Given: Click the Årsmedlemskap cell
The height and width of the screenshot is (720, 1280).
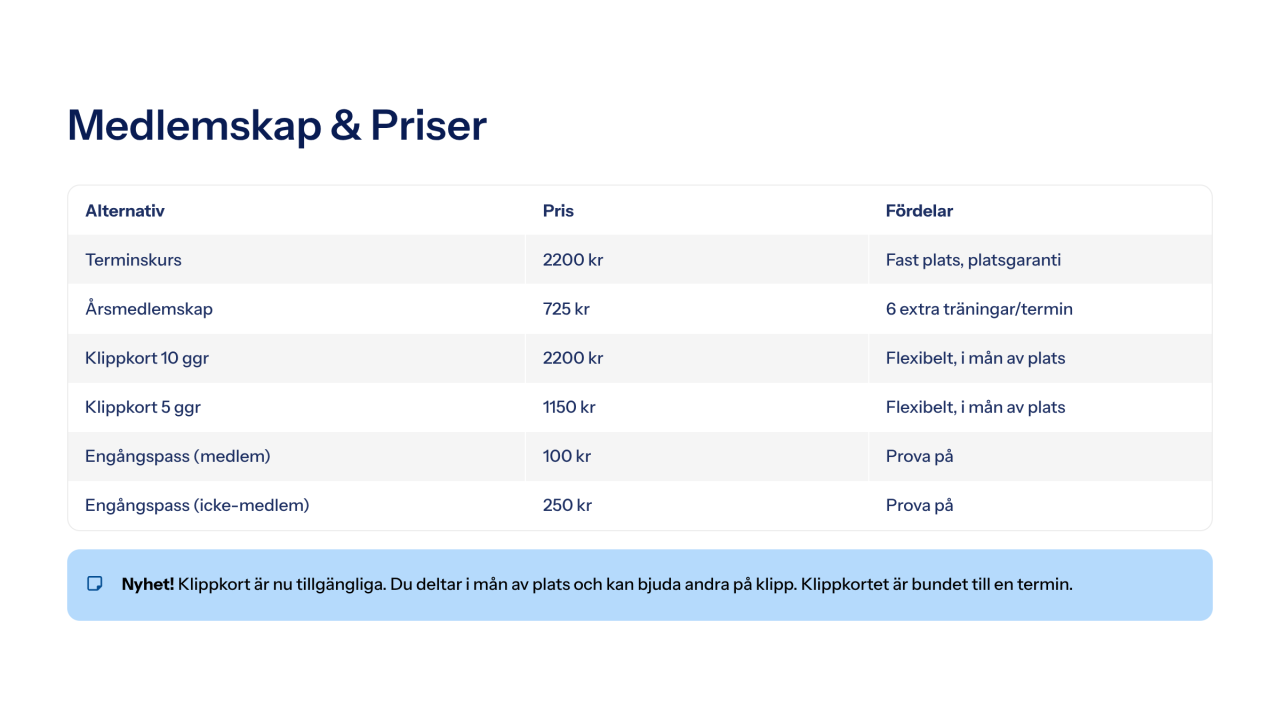Looking at the screenshot, I should [149, 309].
